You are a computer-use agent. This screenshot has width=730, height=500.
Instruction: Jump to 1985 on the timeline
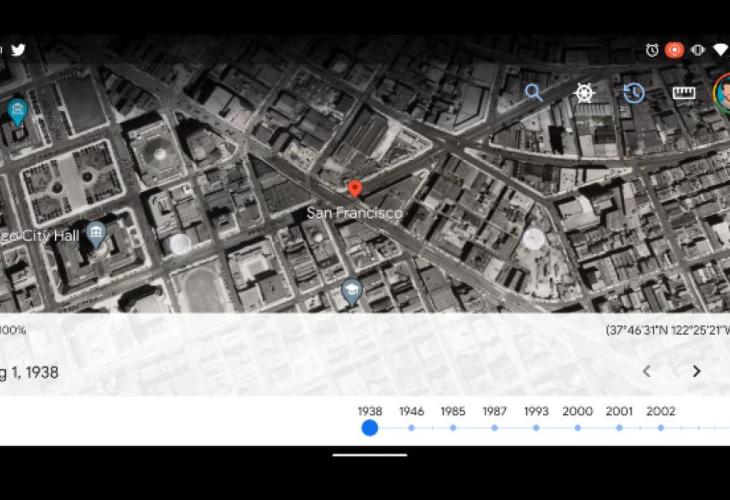[453, 427]
